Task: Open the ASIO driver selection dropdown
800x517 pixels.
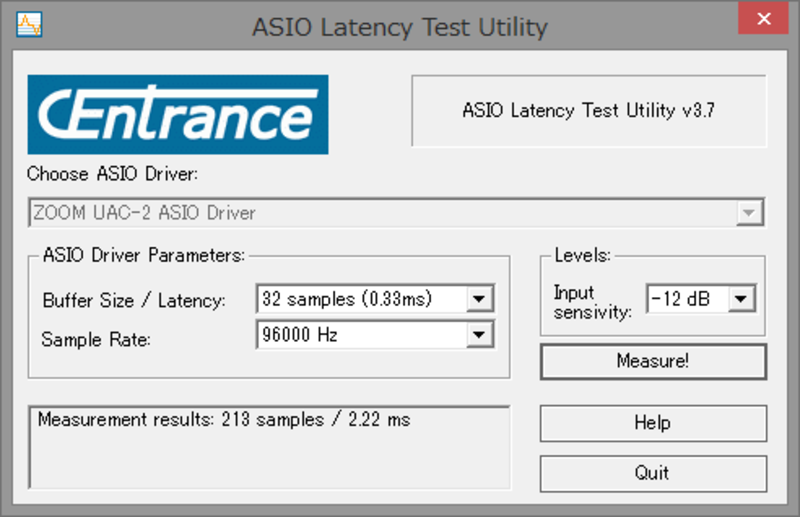Action: click(749, 213)
